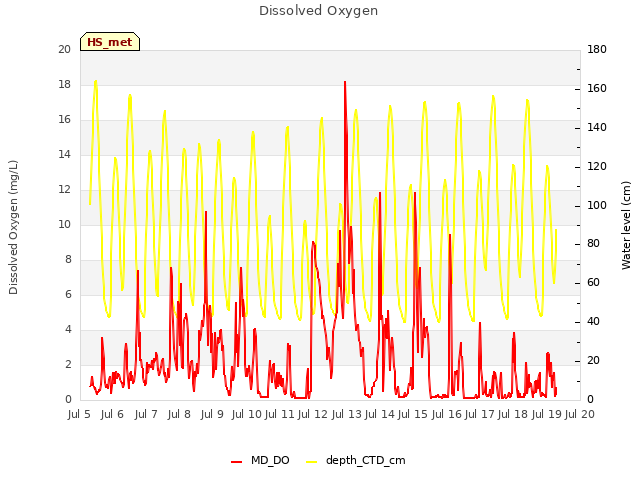
Task: Click the highest yellow water level peak near Jul 5
Action: point(96,81)
